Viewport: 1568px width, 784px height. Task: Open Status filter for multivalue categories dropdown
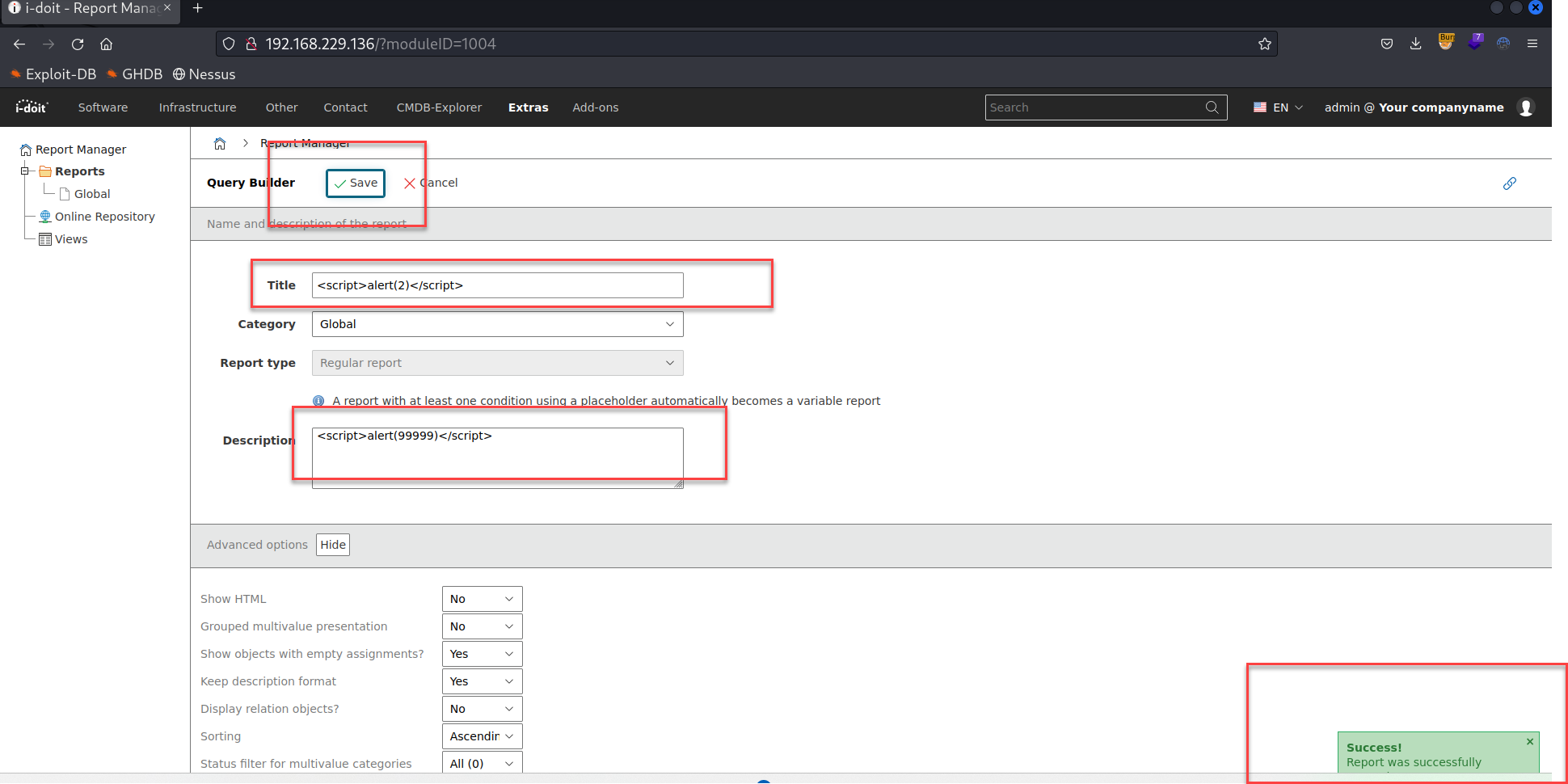(x=483, y=763)
